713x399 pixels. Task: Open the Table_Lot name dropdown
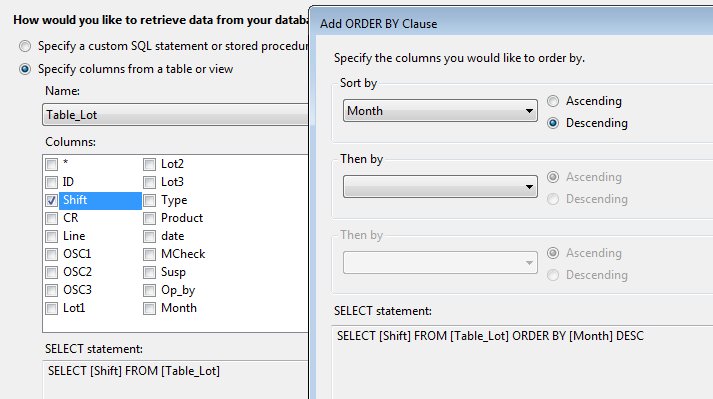pyautogui.click(x=175, y=115)
